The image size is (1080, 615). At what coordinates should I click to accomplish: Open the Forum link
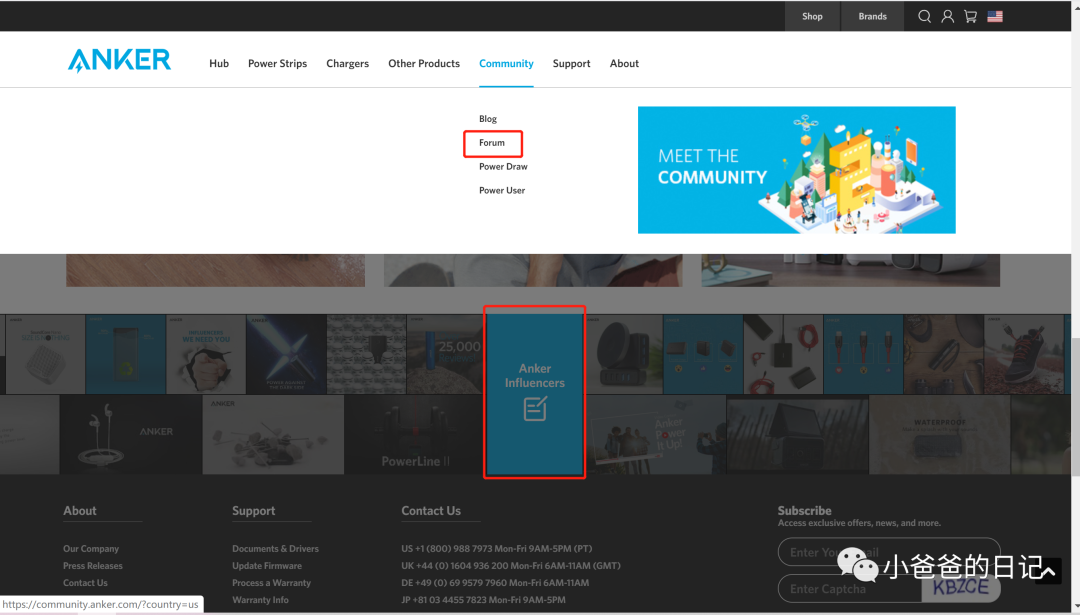(x=492, y=143)
